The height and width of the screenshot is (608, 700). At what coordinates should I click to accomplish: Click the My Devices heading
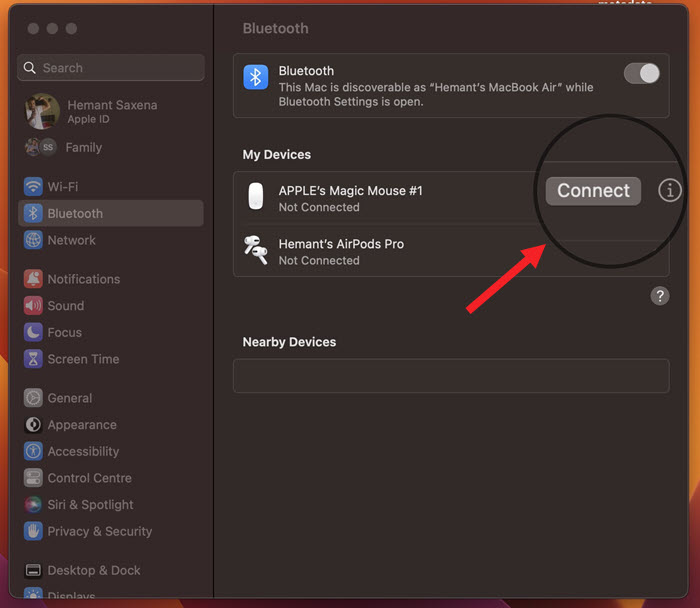pos(276,154)
